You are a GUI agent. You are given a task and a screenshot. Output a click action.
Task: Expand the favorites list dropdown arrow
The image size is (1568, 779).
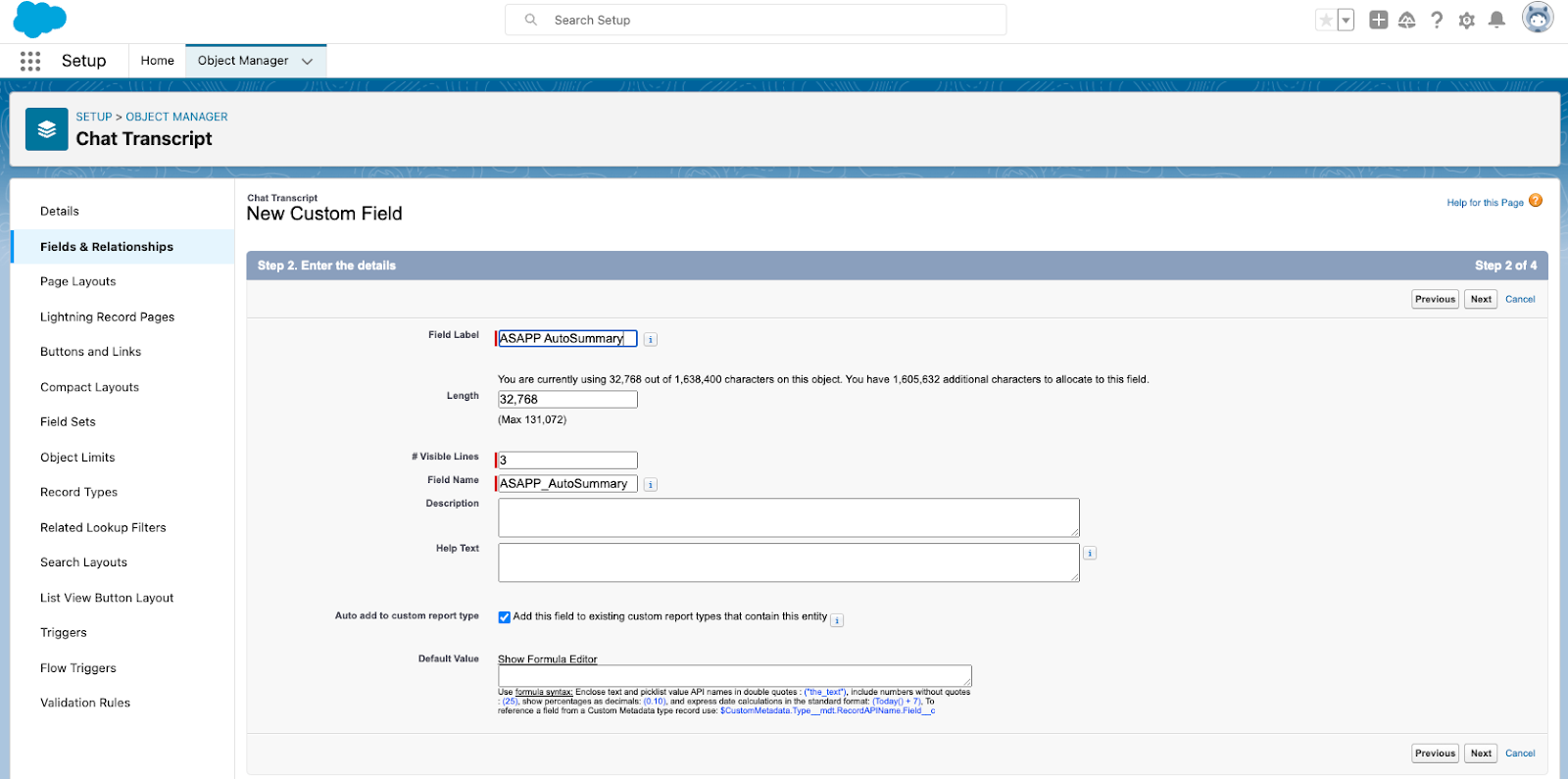coord(1347,20)
